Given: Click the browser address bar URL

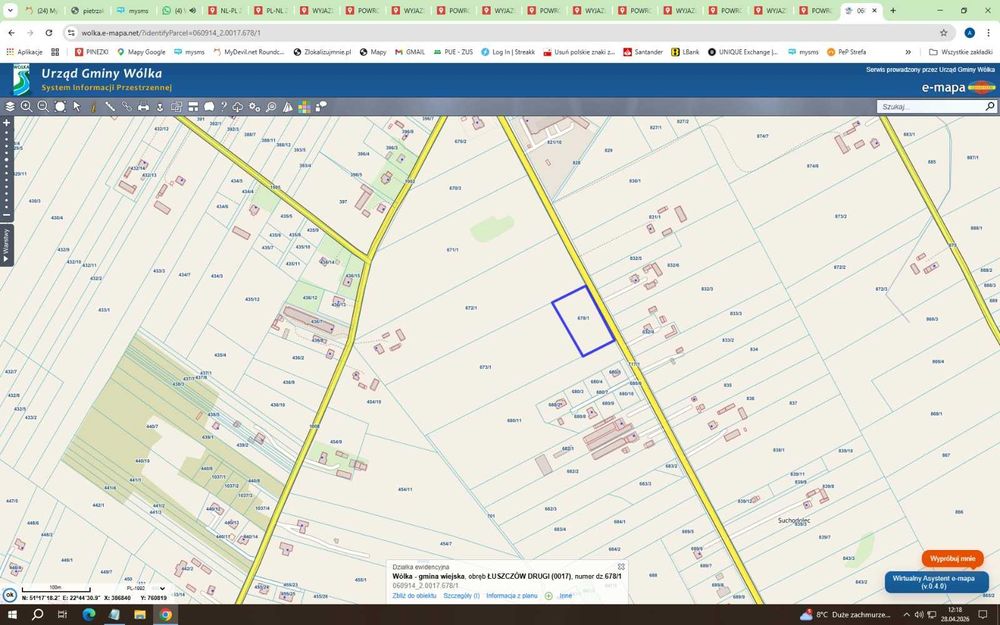Looking at the screenshot, I should click(170, 33).
